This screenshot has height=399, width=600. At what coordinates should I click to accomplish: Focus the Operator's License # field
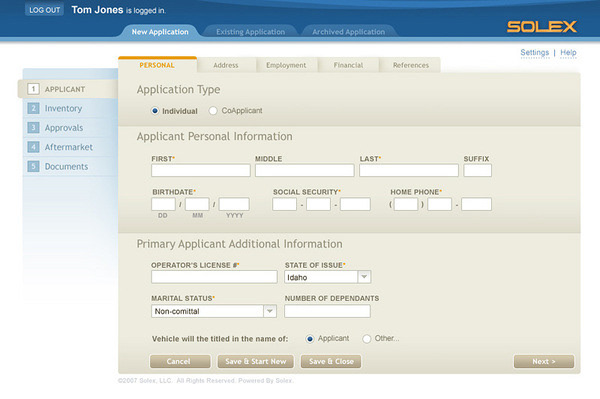point(214,277)
